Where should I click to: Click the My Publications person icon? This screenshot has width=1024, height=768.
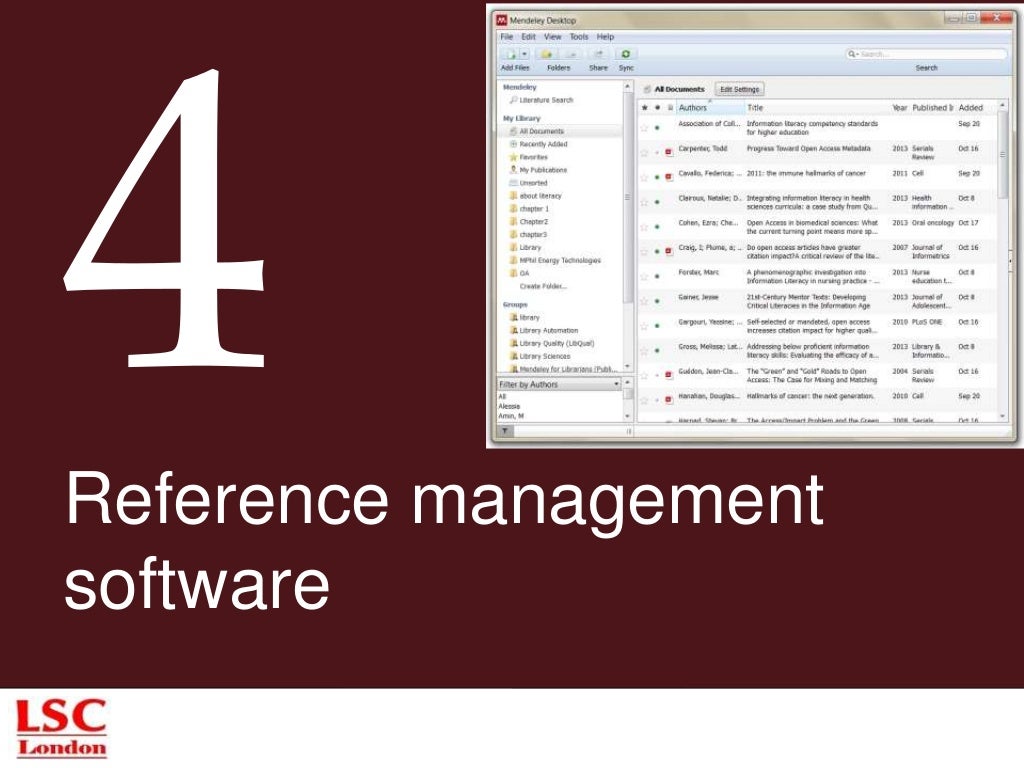click(513, 170)
